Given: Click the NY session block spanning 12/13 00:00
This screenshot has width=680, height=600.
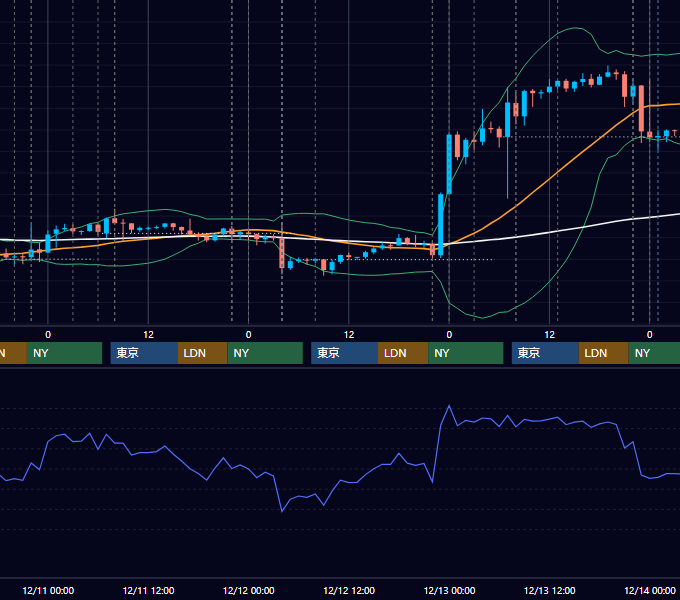Looking at the screenshot, I should tap(466, 353).
